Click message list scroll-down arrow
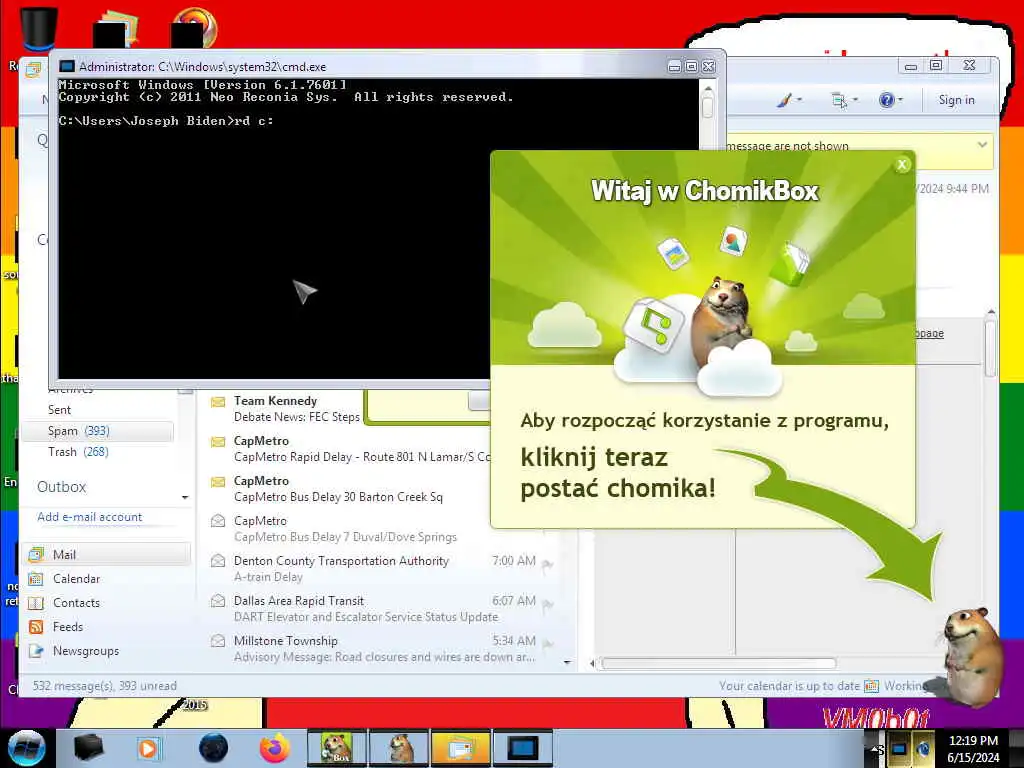This screenshot has height=768, width=1024. (567, 663)
